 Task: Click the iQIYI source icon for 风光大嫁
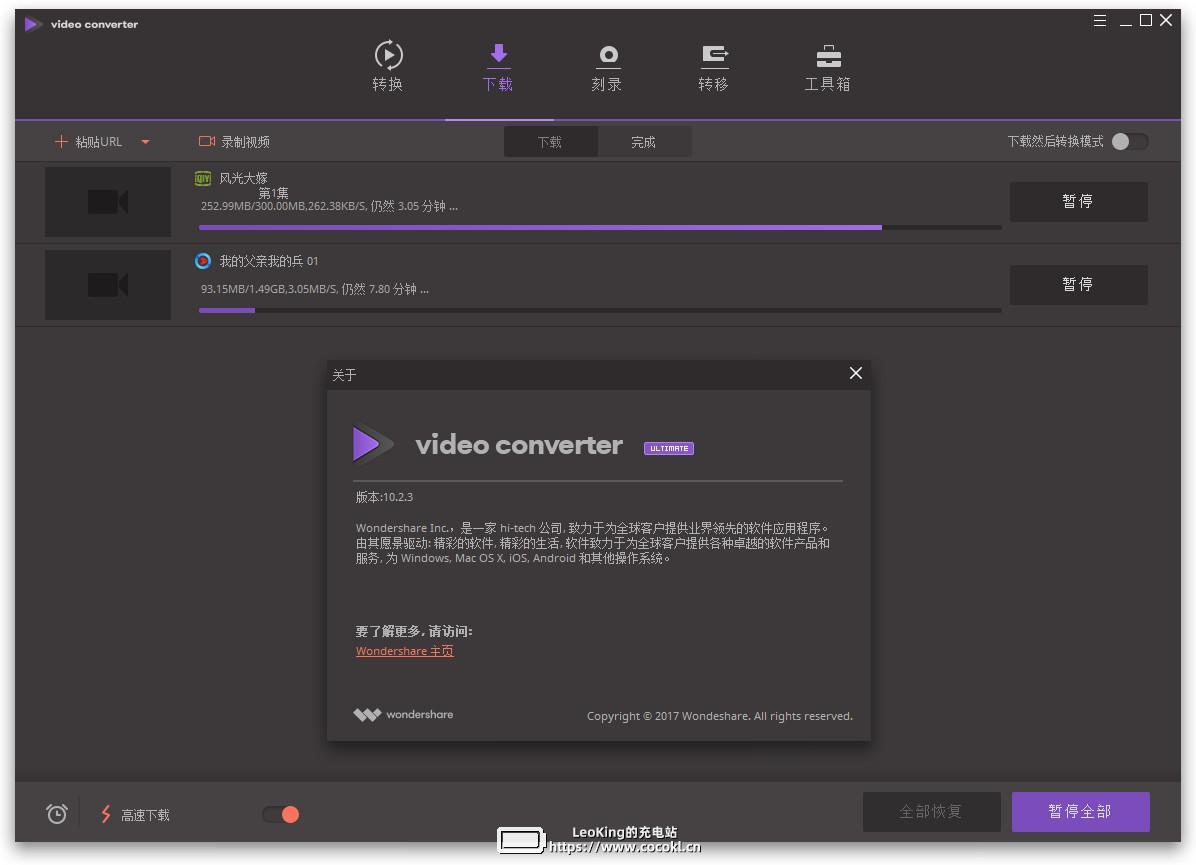coord(203,178)
